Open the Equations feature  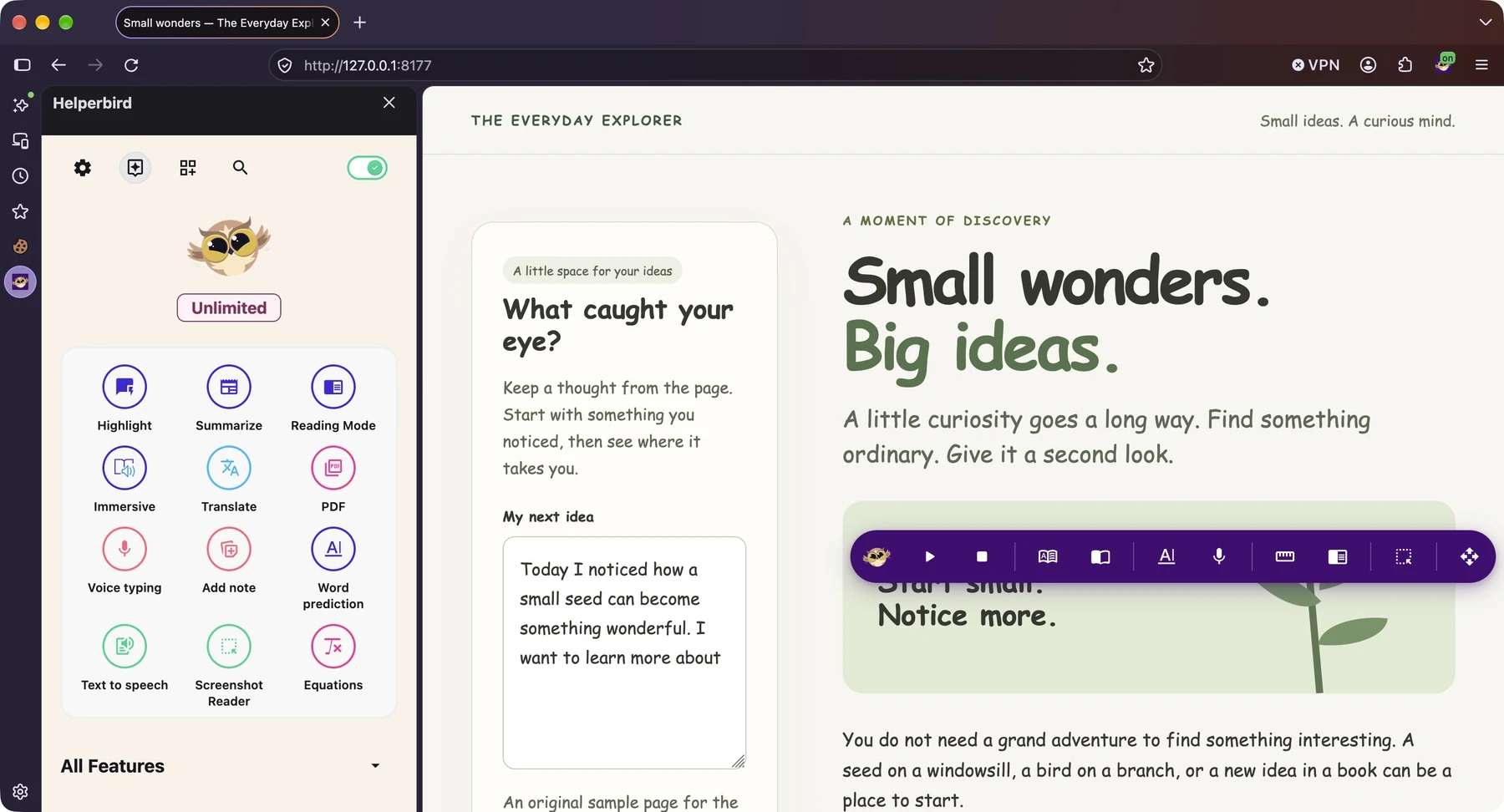(x=333, y=646)
